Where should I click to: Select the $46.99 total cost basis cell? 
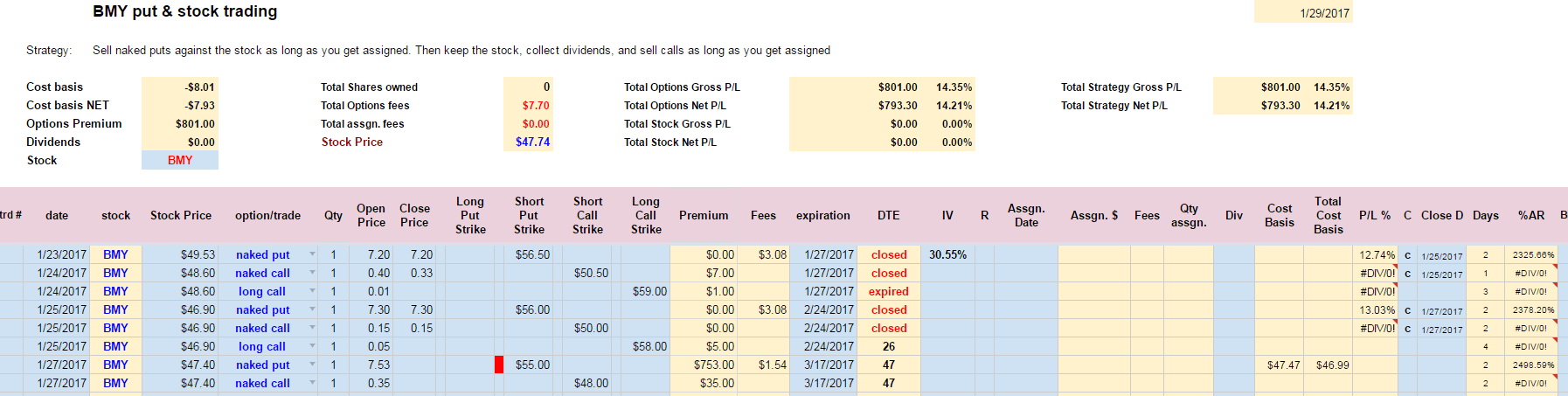point(1329,365)
